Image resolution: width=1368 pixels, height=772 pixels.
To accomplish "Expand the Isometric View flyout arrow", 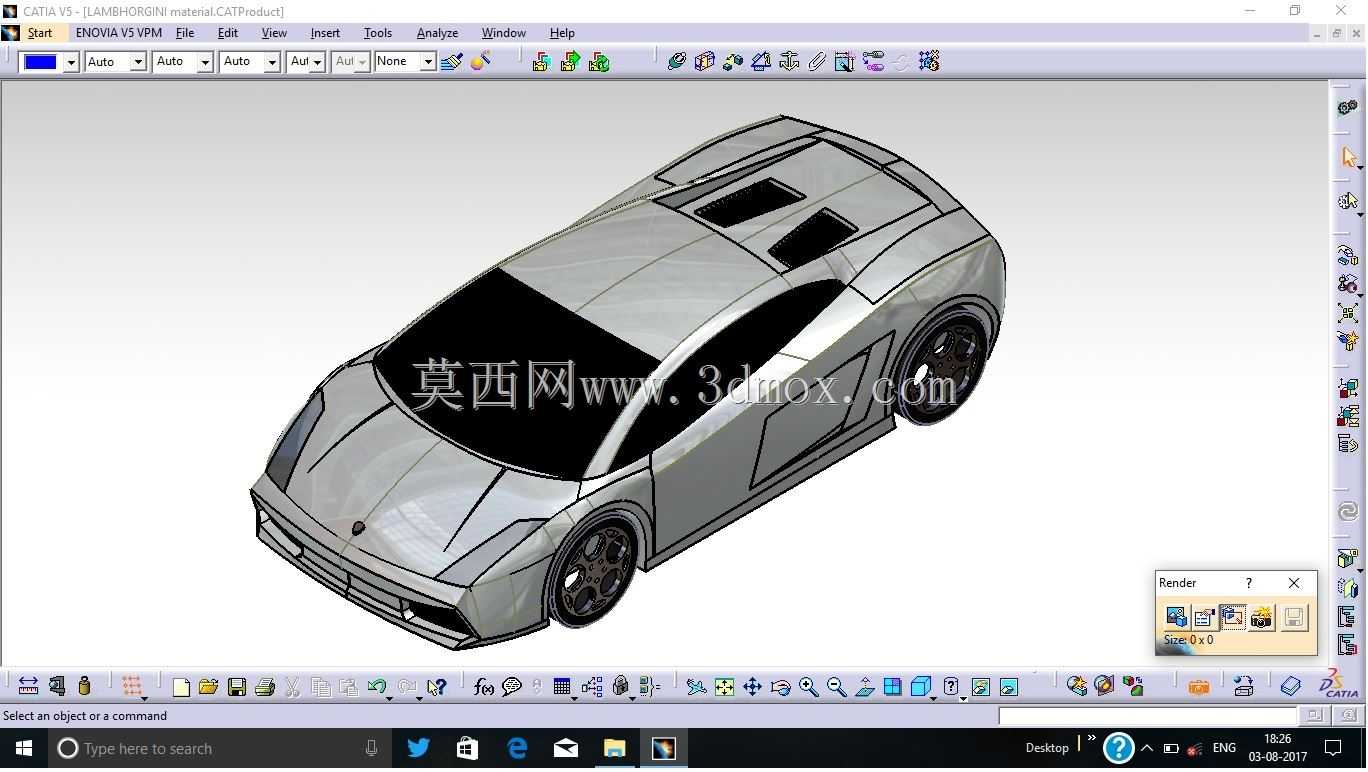I will click(x=933, y=698).
